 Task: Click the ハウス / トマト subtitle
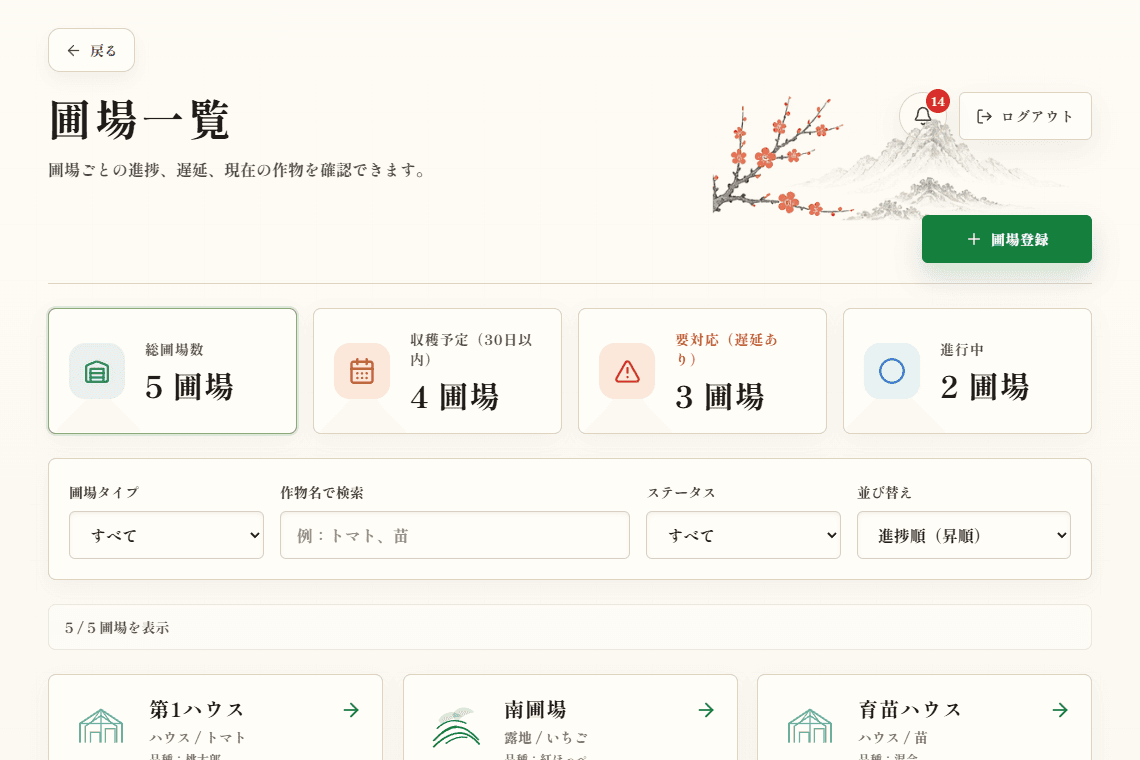click(x=198, y=737)
